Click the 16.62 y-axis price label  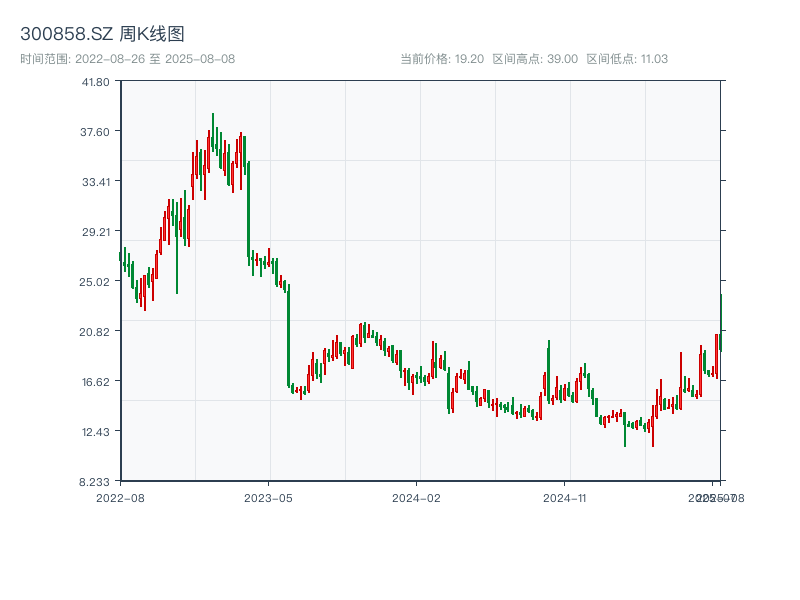pyautogui.click(x=96, y=382)
